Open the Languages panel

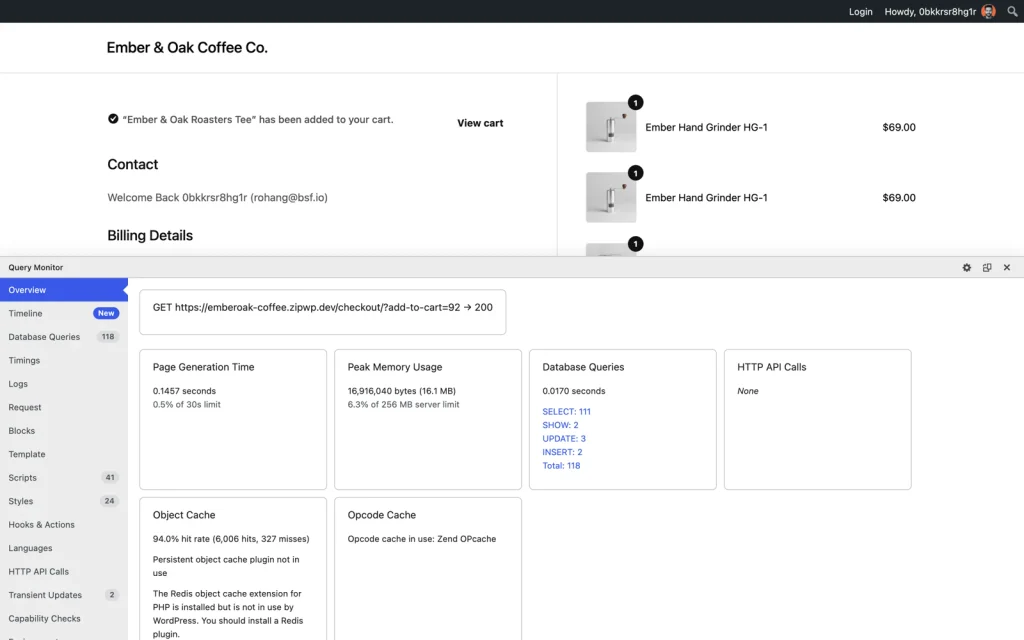click(x=63, y=549)
